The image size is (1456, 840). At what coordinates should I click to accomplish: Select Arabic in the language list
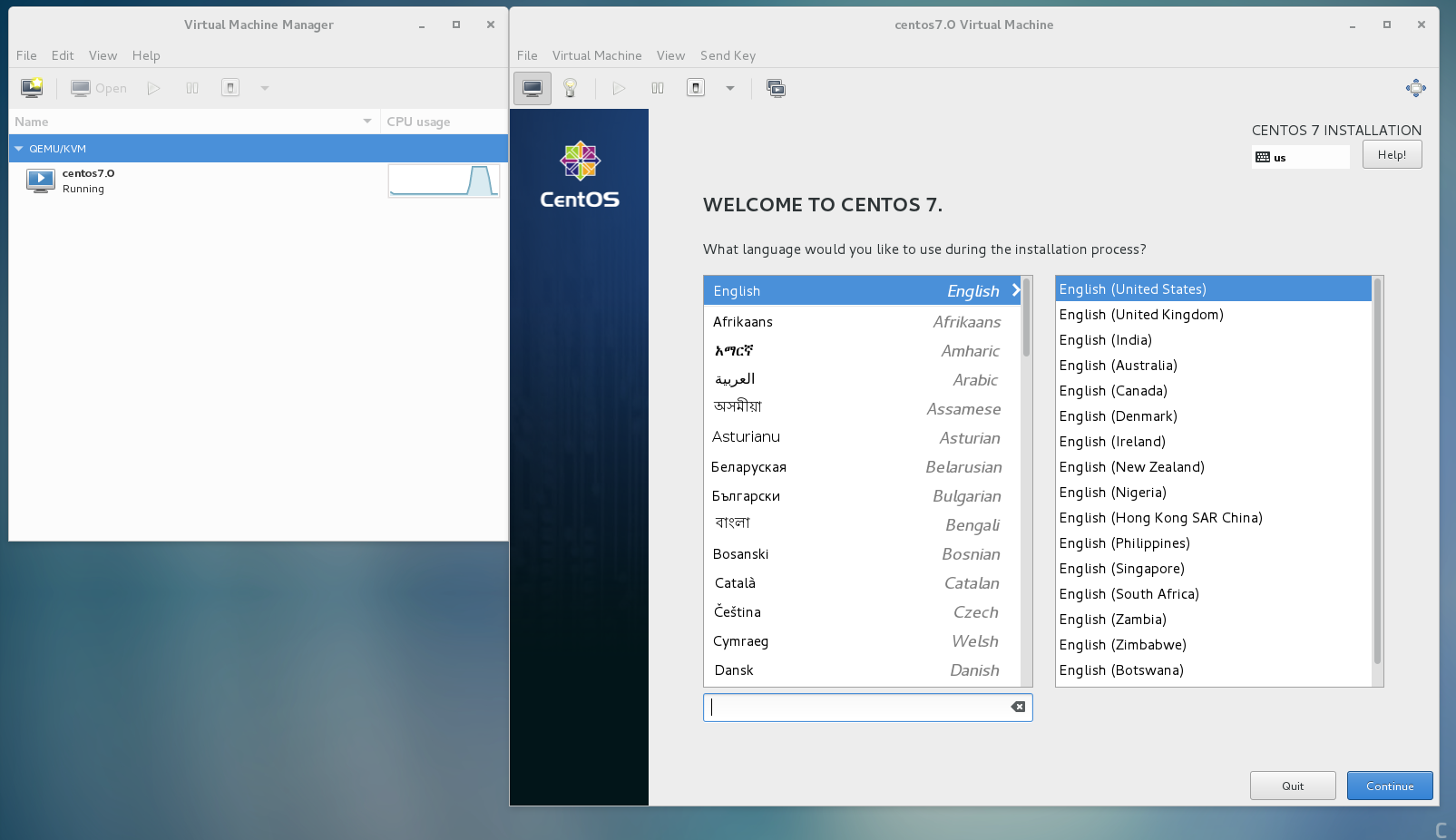click(x=862, y=379)
